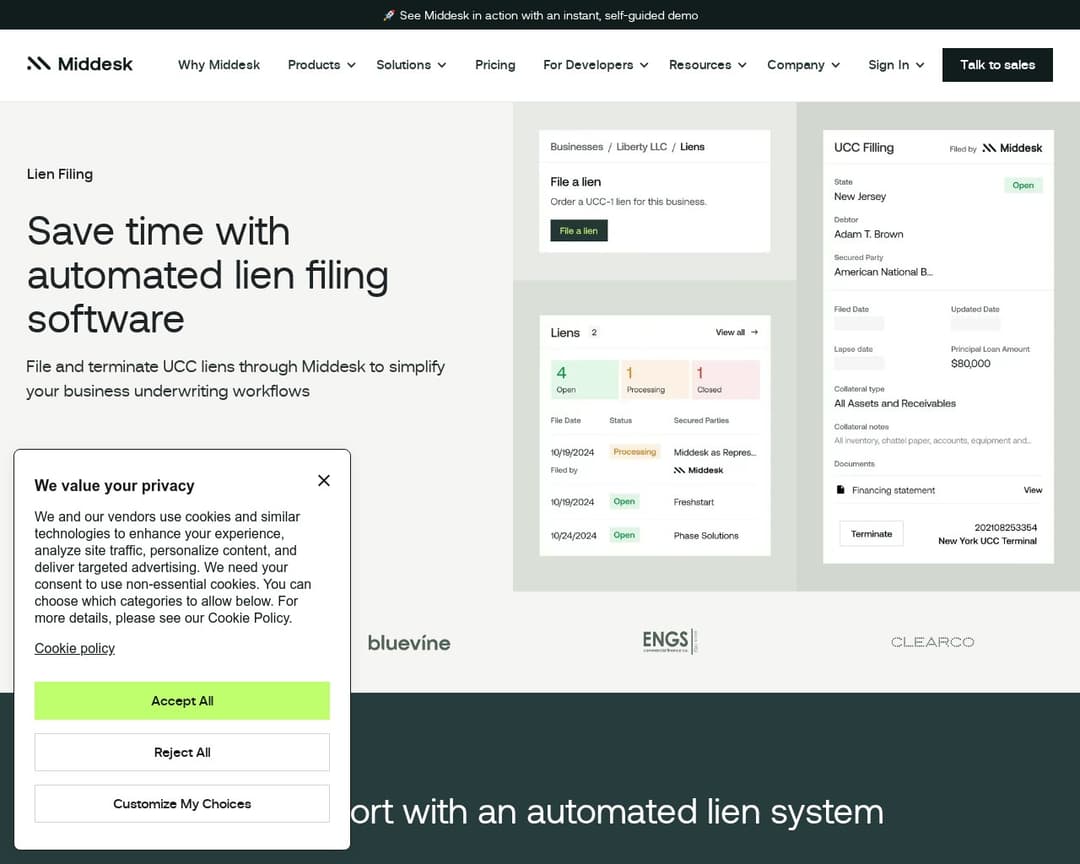Viewport: 1080px width, 864px height.
Task: Open the Sign In dropdown
Action: pyautogui.click(x=896, y=65)
